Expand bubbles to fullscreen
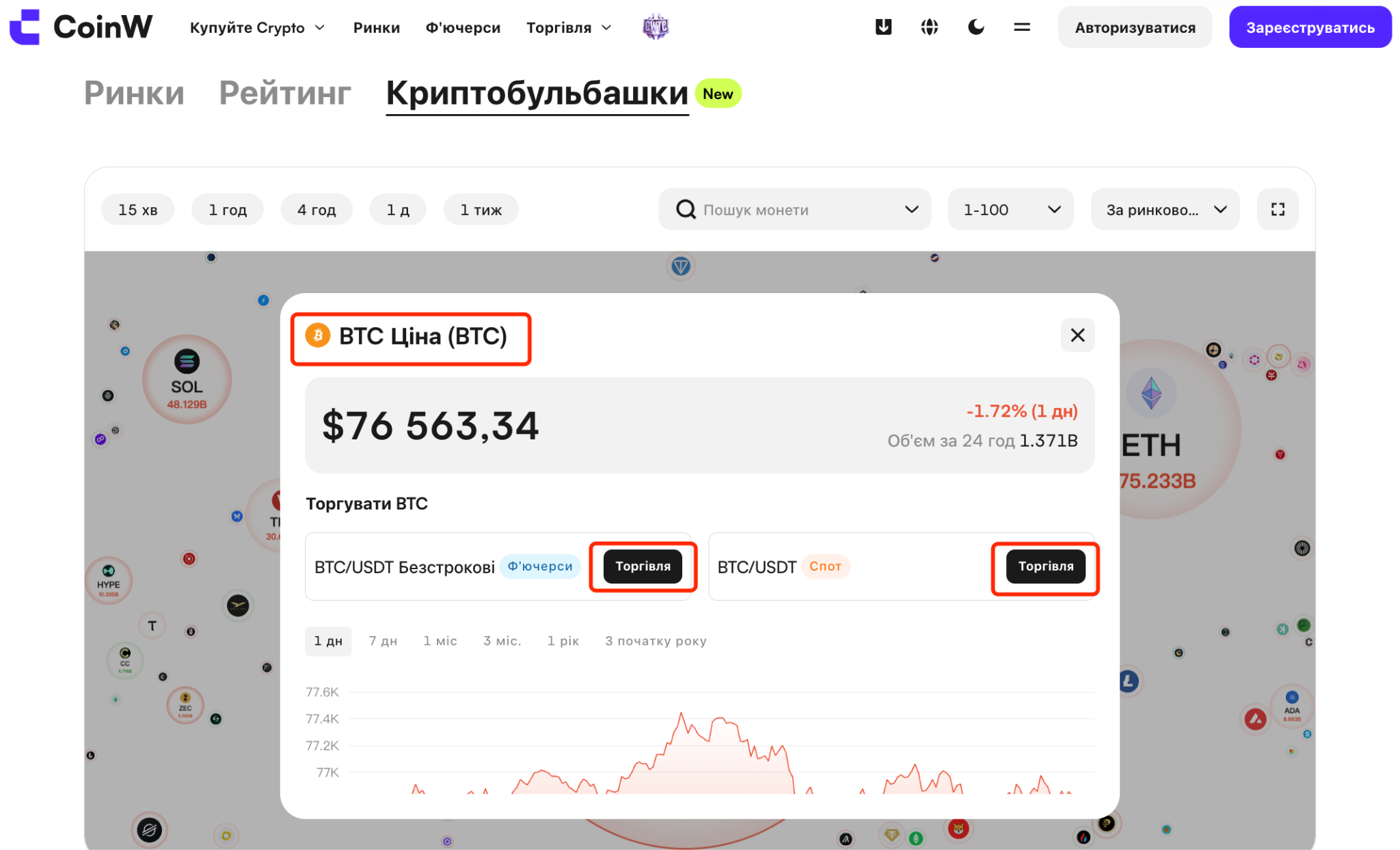 [x=1277, y=209]
